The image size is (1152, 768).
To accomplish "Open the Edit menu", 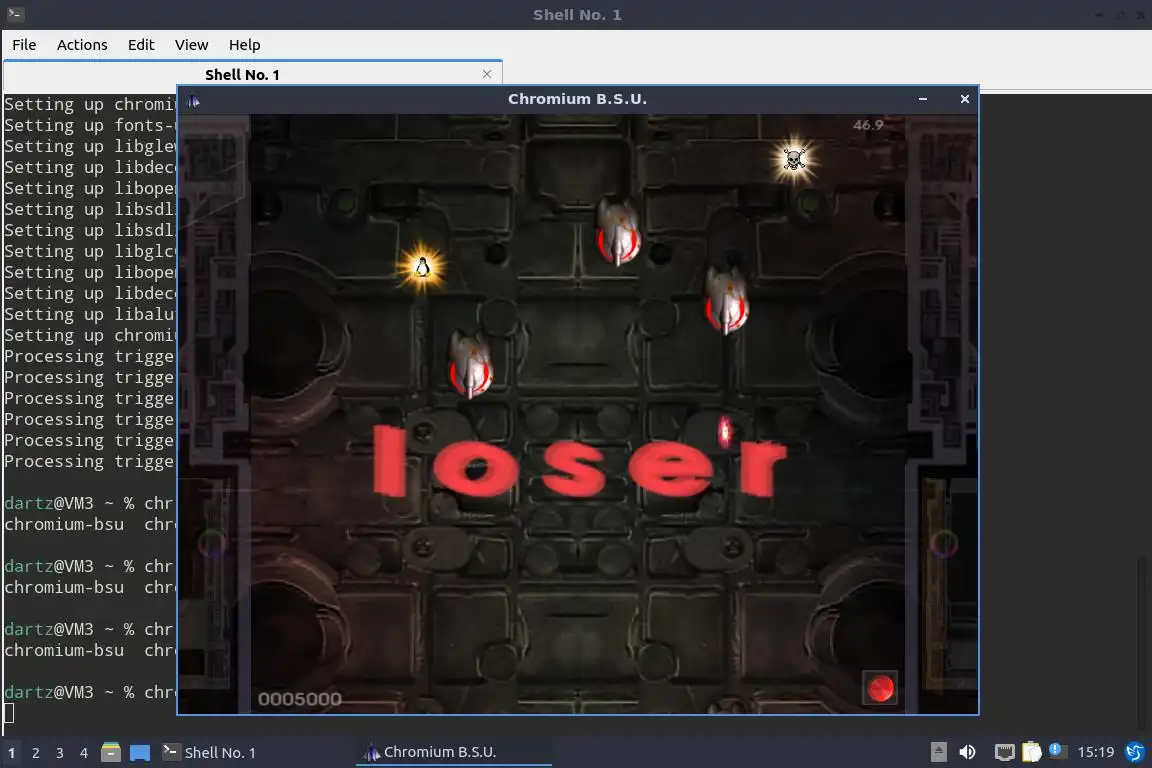I will coord(141,45).
